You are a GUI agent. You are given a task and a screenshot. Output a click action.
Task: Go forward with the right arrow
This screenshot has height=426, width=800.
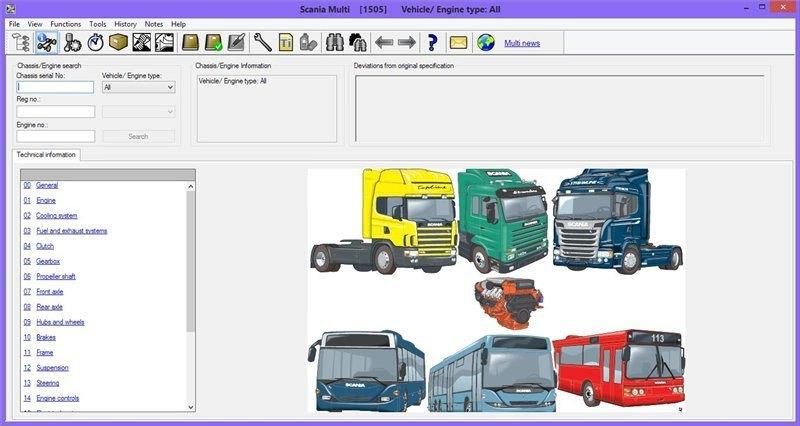click(x=407, y=43)
